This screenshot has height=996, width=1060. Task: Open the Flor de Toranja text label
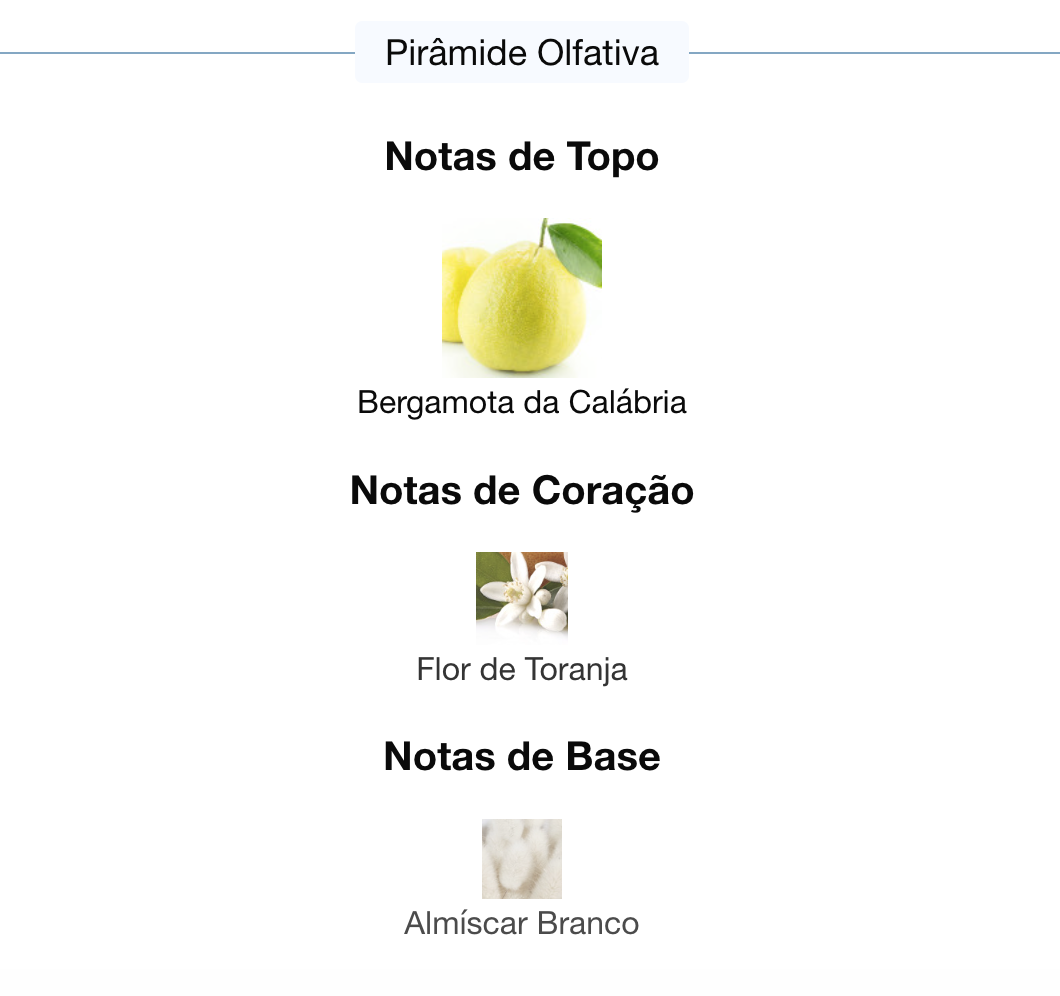[x=521, y=669]
